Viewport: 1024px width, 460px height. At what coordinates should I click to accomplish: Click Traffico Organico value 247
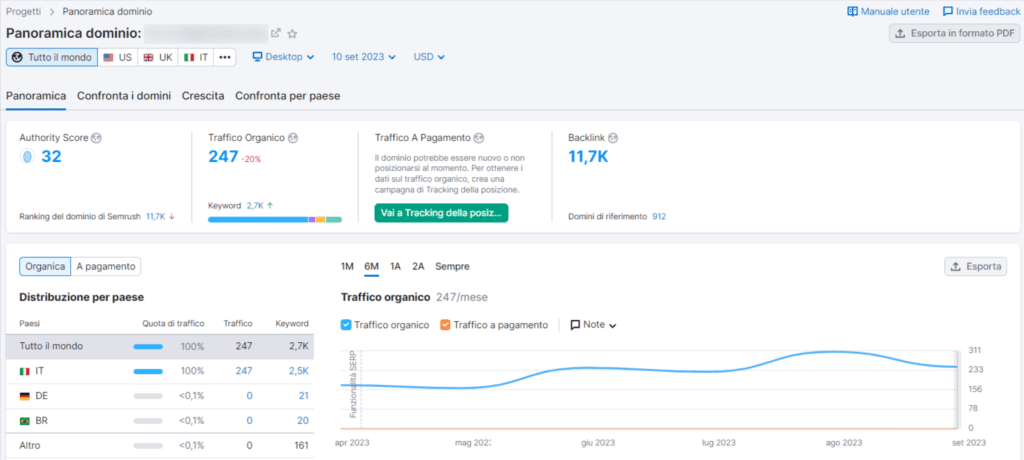[x=223, y=157]
